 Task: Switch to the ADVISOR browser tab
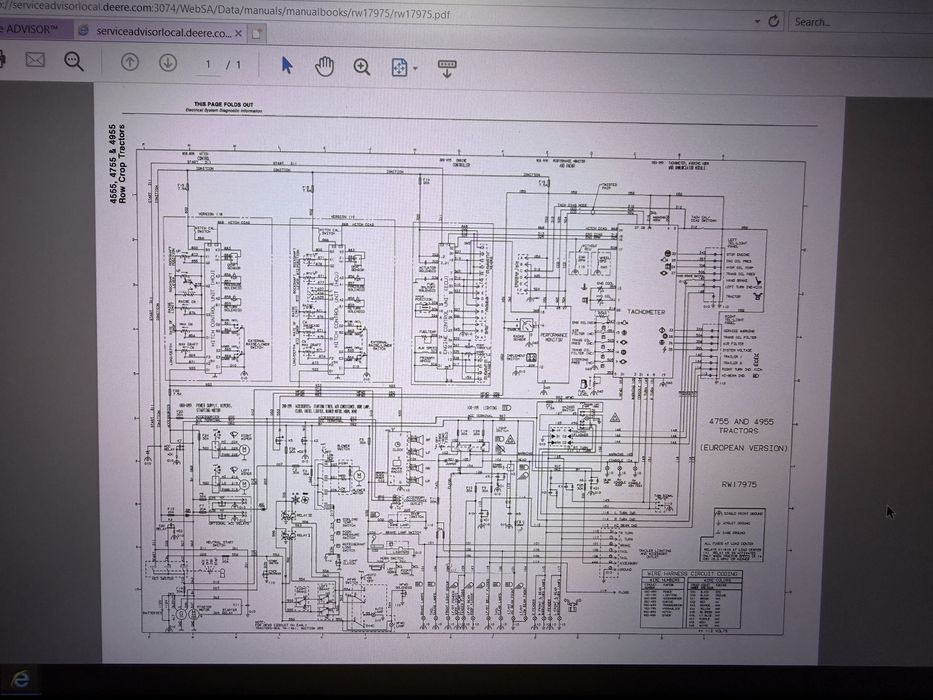point(35,29)
